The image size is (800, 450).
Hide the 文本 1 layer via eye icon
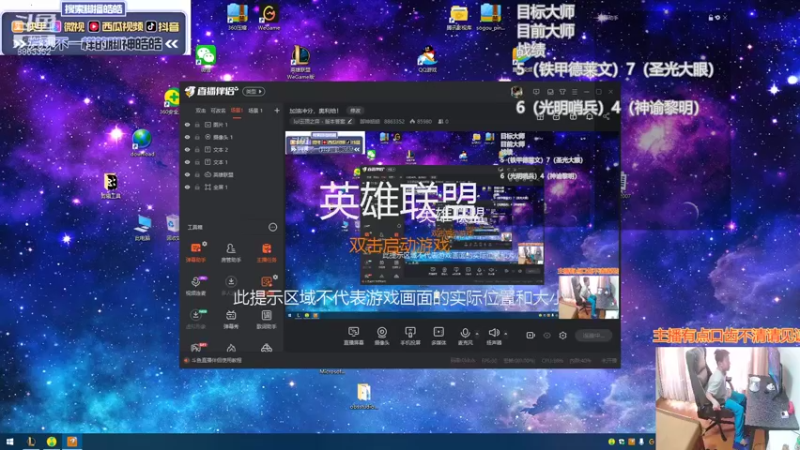pyautogui.click(x=187, y=162)
